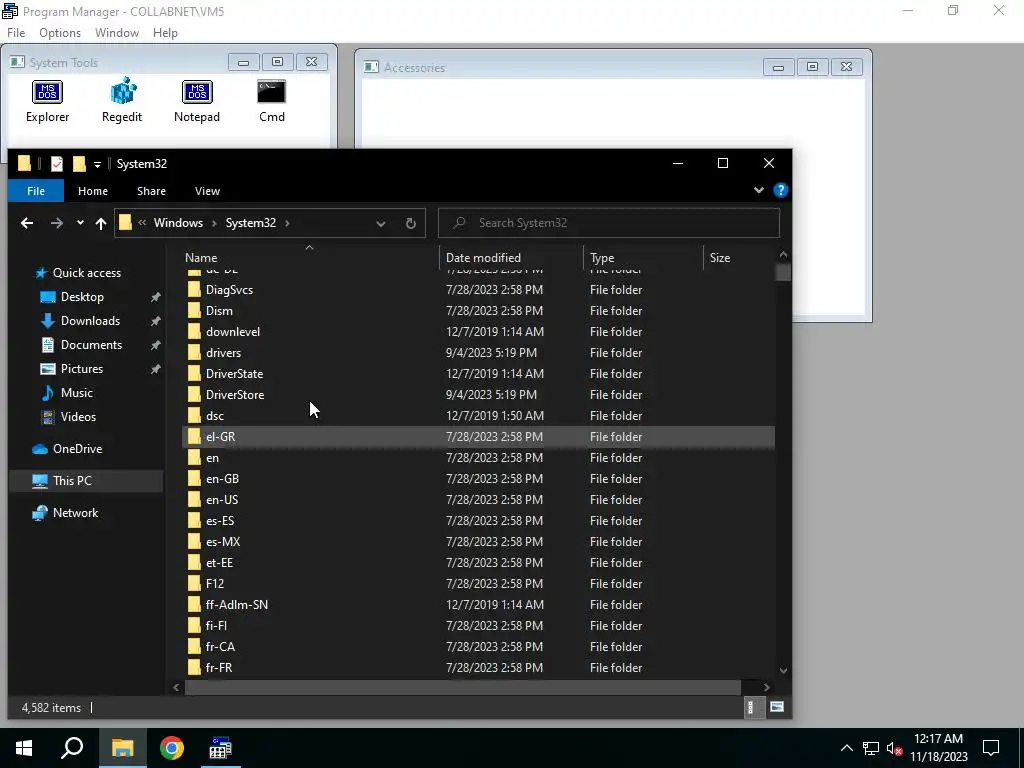Screen dimensions: 1024x768
Task: Click Program Manager taskbar icon
Action: coord(220,748)
